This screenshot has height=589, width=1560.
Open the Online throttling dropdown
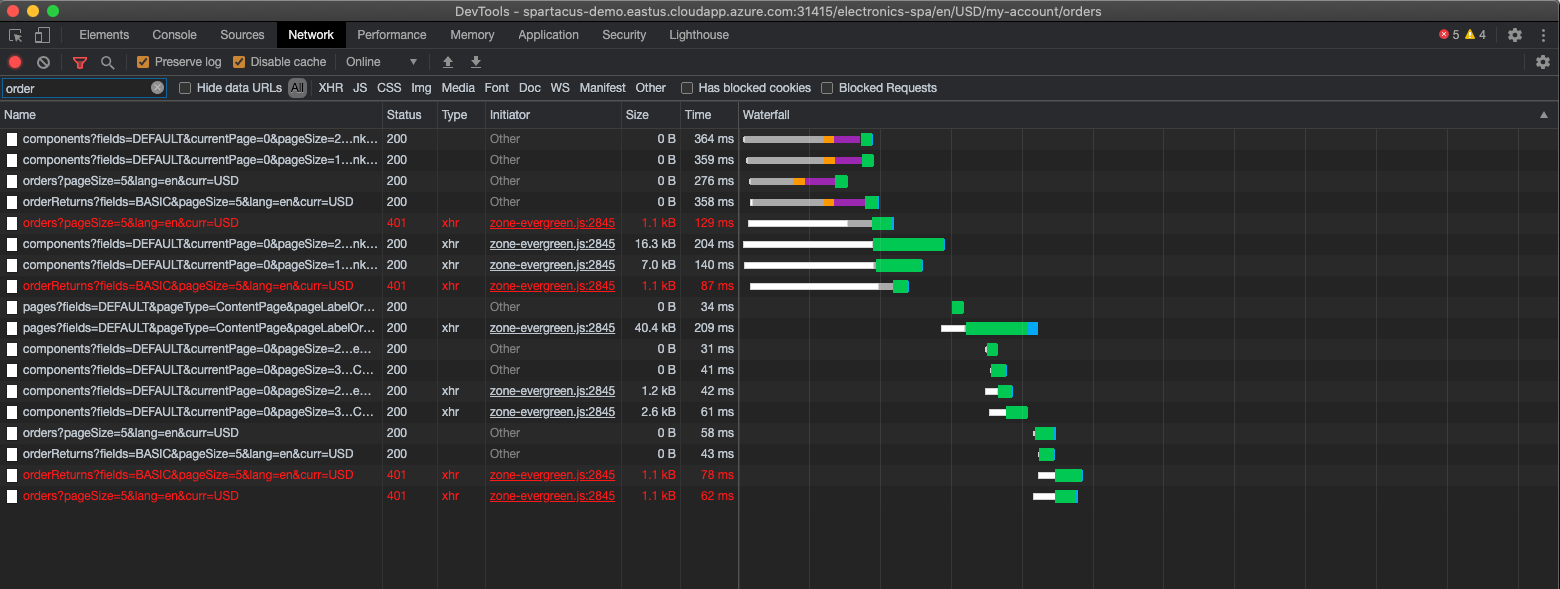382,61
